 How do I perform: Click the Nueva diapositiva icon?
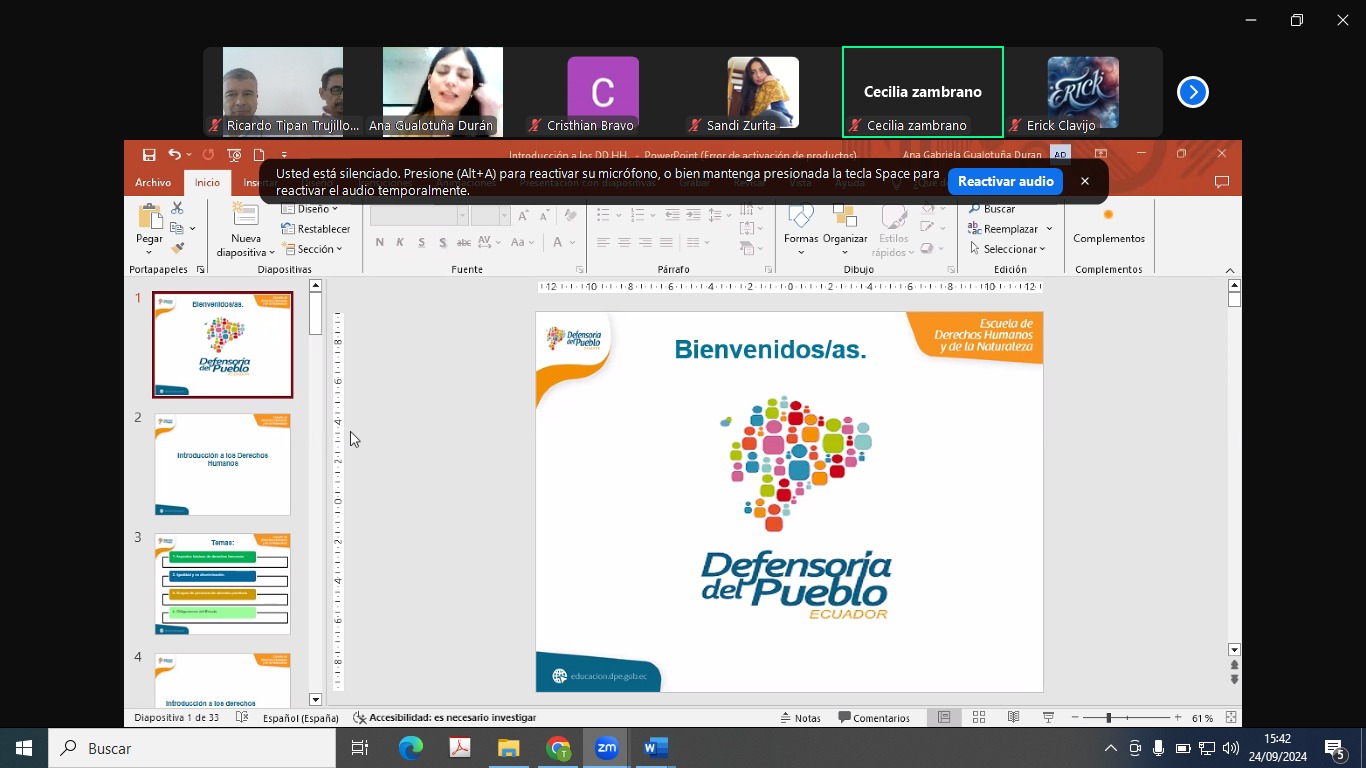tap(246, 215)
